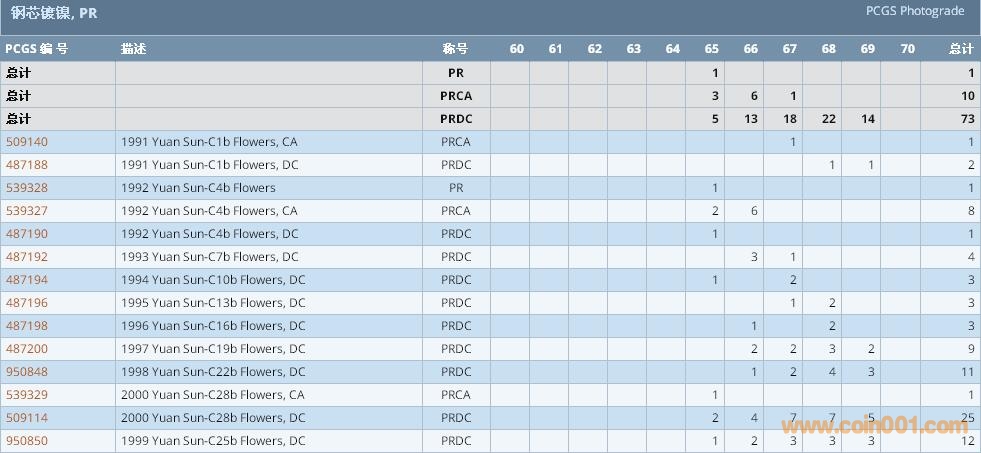Click PCGS number 487188
This screenshot has height=453, width=981.
(x=27, y=165)
